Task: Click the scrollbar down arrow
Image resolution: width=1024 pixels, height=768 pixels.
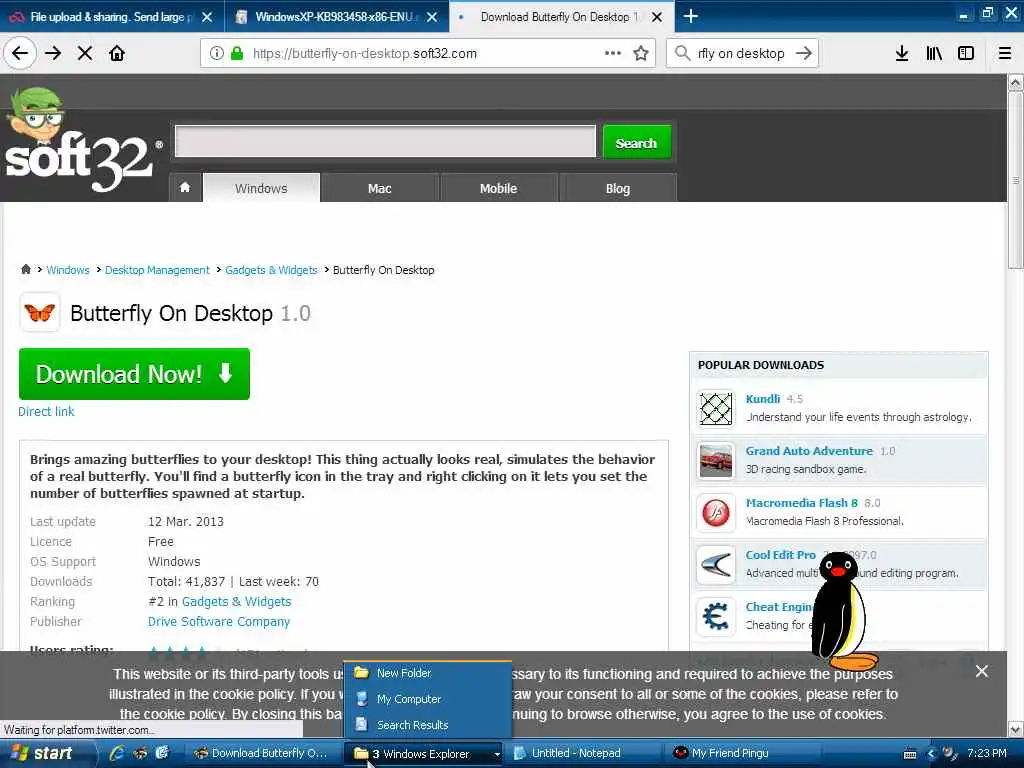Action: 1015,729
